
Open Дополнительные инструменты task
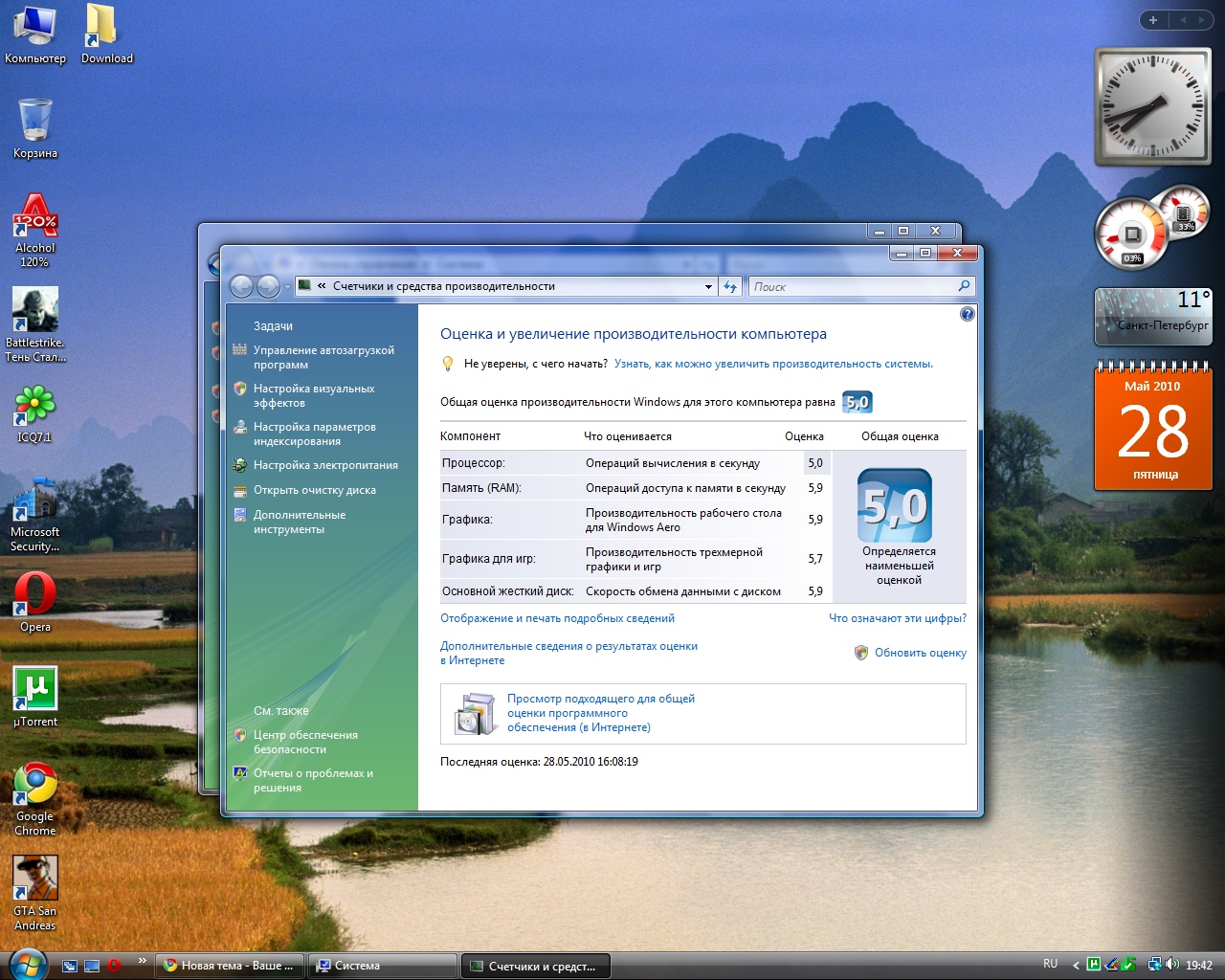[300, 522]
